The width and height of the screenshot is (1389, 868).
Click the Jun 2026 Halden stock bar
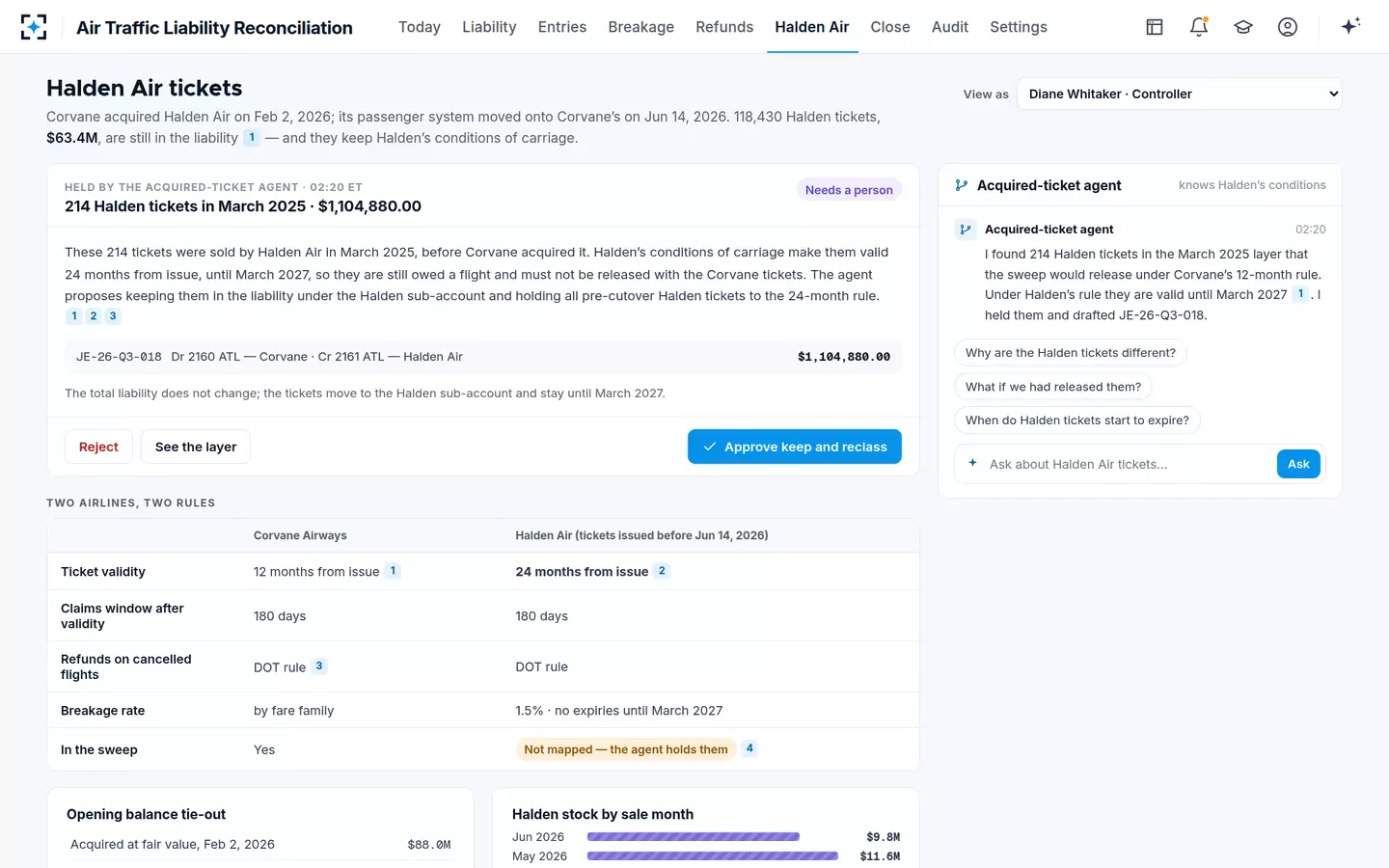click(694, 837)
